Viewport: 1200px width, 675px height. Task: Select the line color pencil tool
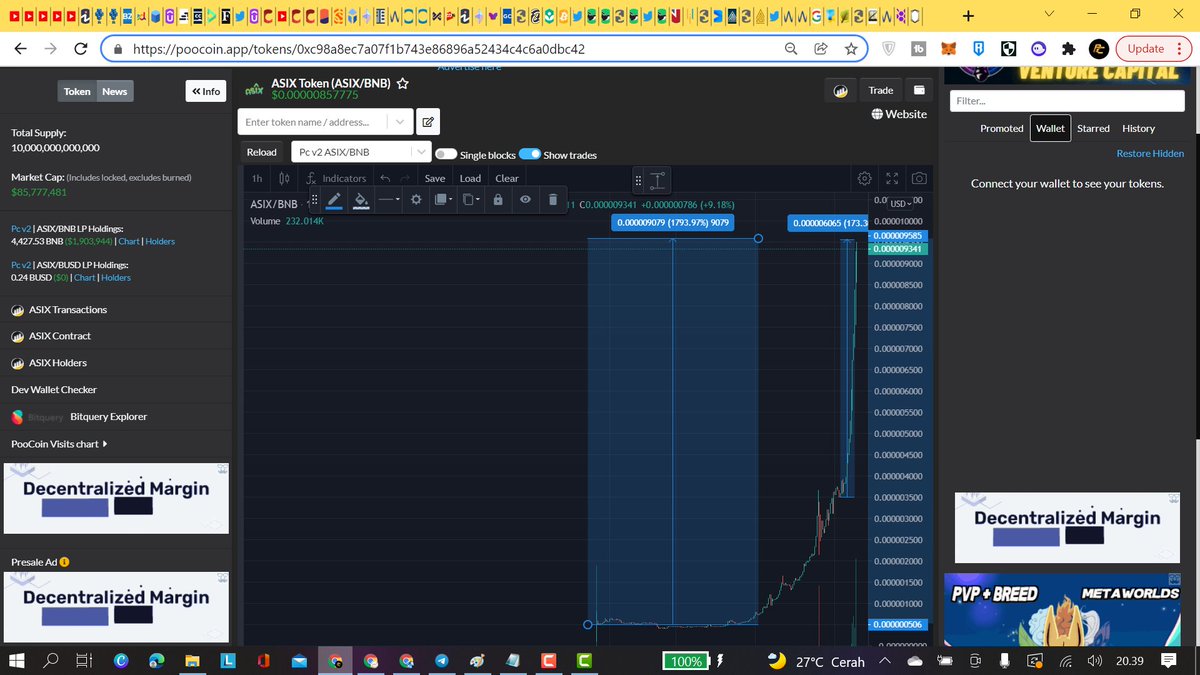click(334, 199)
